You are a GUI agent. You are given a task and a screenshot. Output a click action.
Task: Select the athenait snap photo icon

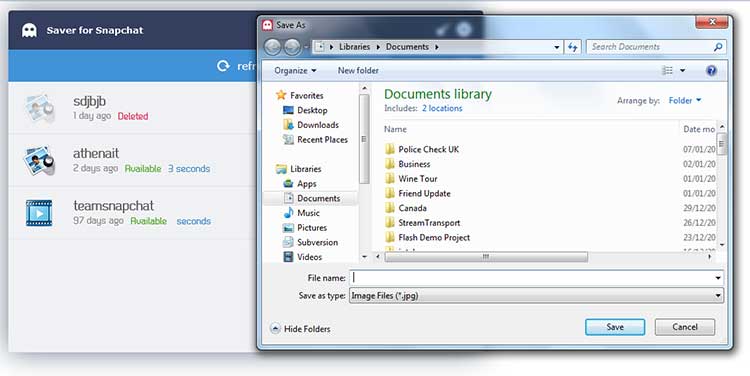(x=39, y=161)
